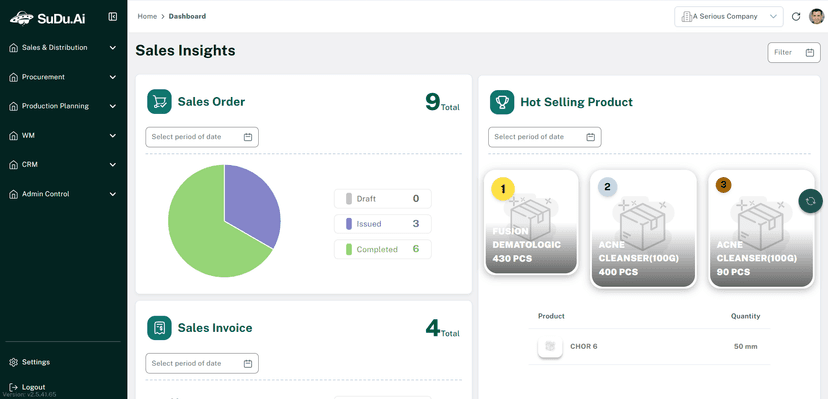Click the Sales Invoice 4 Total count
This screenshot has height=399, width=828.
click(x=443, y=329)
